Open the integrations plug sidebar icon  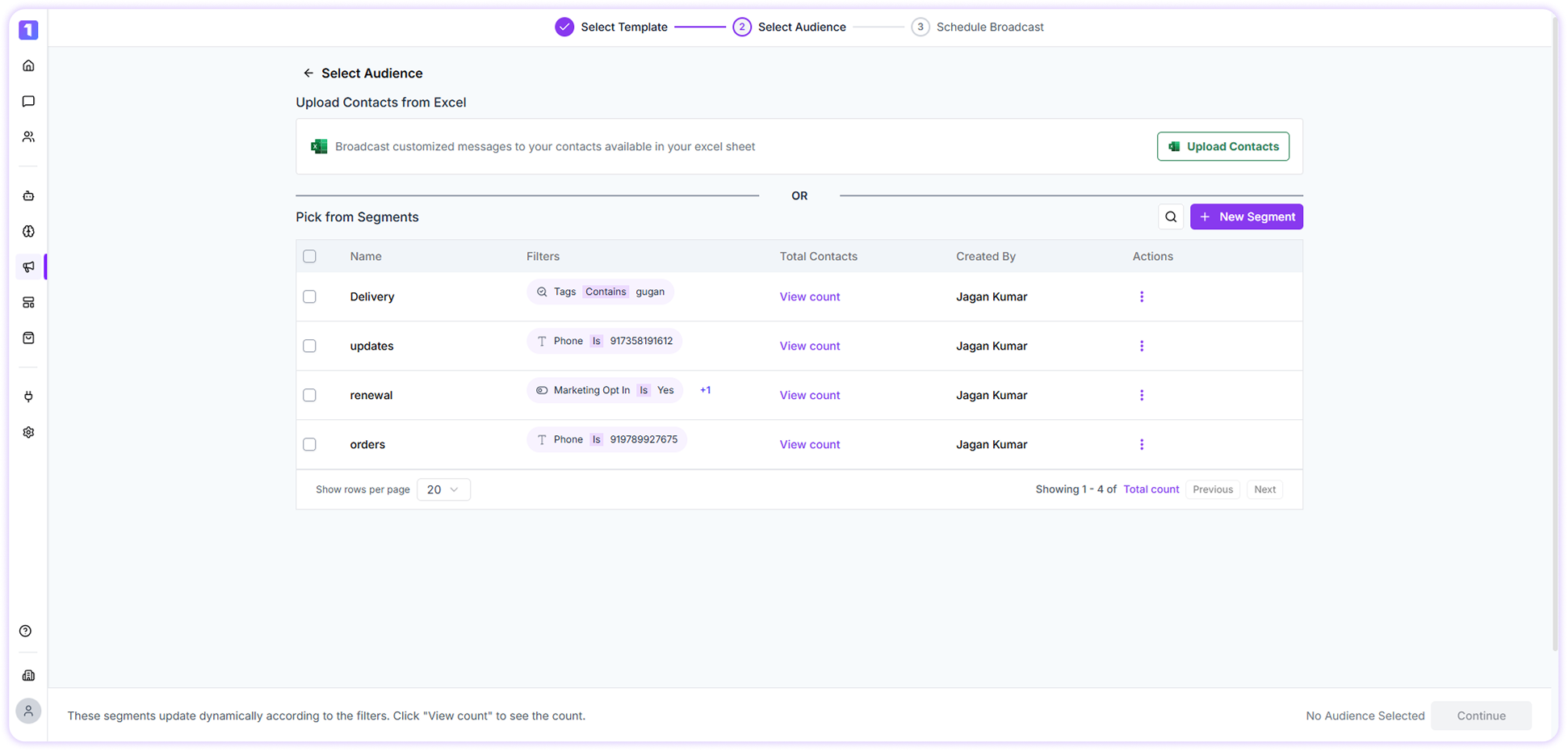pos(28,396)
